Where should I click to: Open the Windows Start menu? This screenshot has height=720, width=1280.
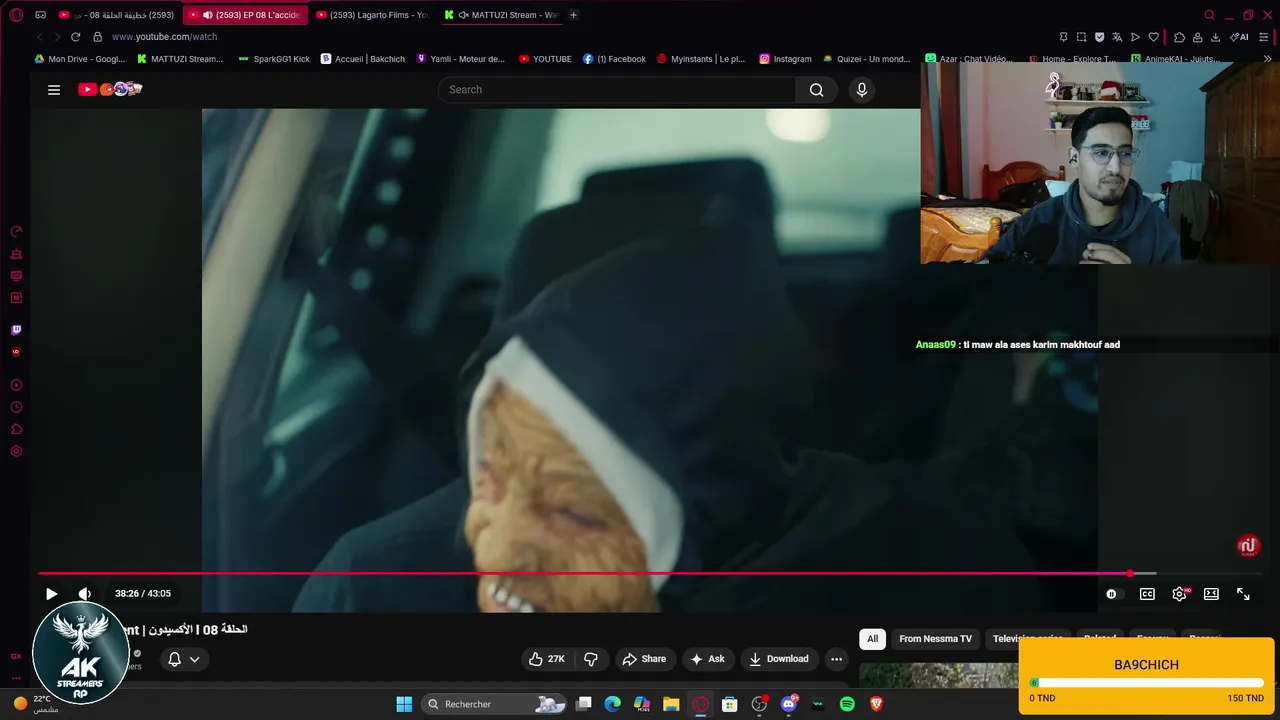404,704
